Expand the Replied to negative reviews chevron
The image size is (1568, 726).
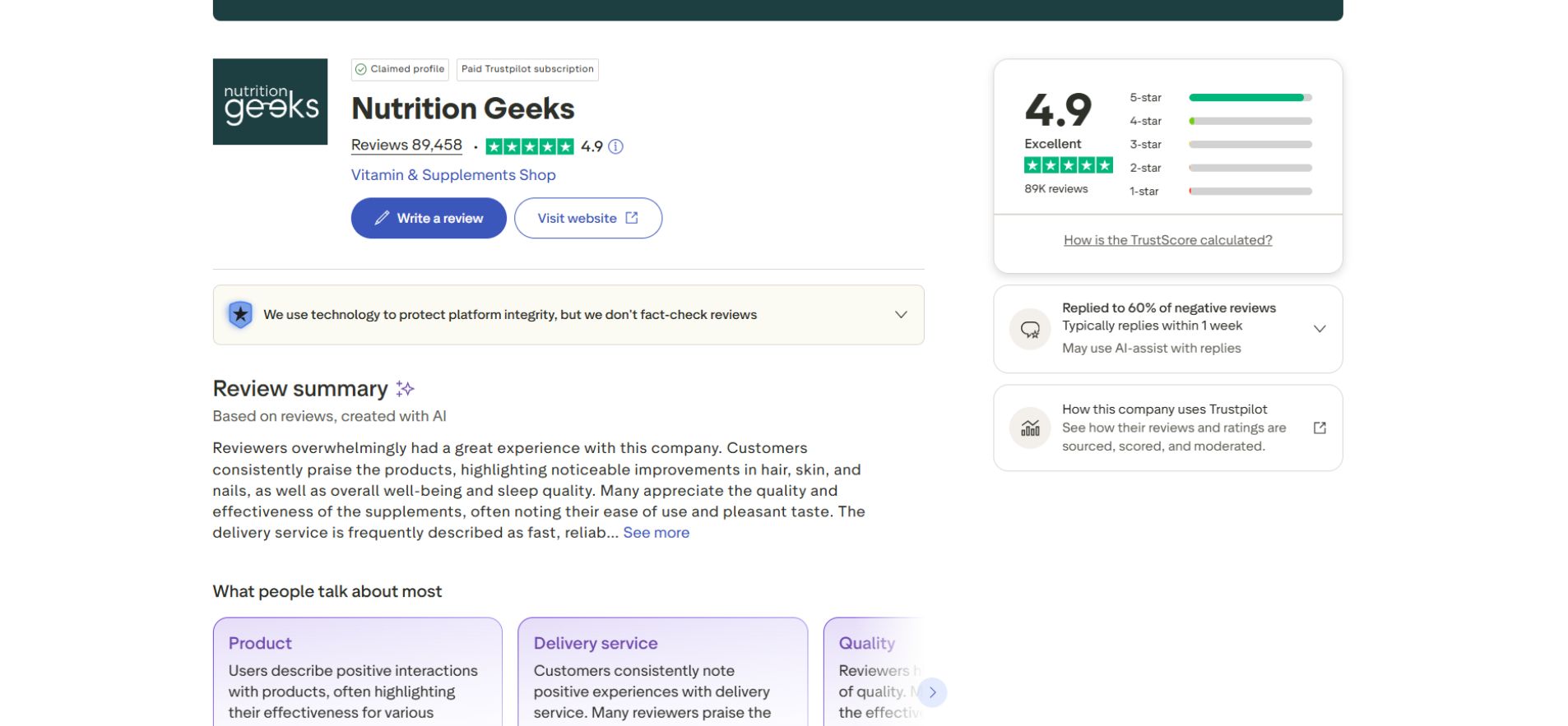pos(1320,329)
